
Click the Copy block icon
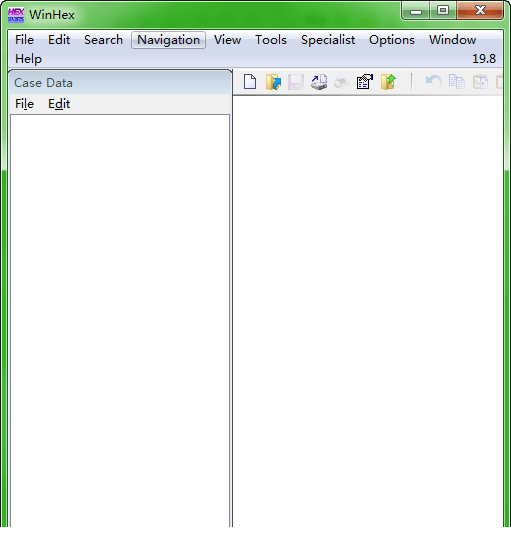click(456, 82)
